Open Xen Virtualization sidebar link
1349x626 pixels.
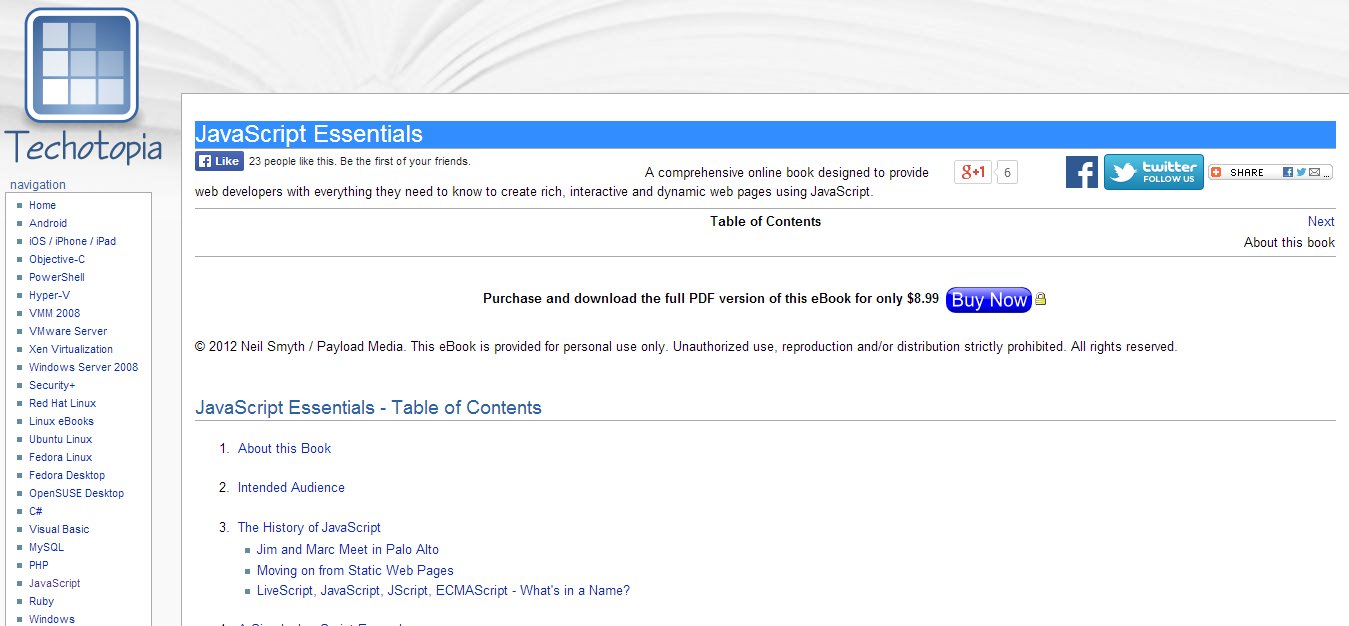tap(71, 350)
